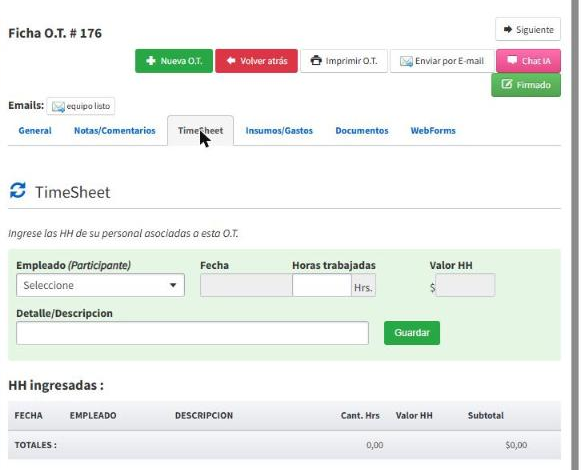Click the plus icon on Nueva O.T.

151,60
